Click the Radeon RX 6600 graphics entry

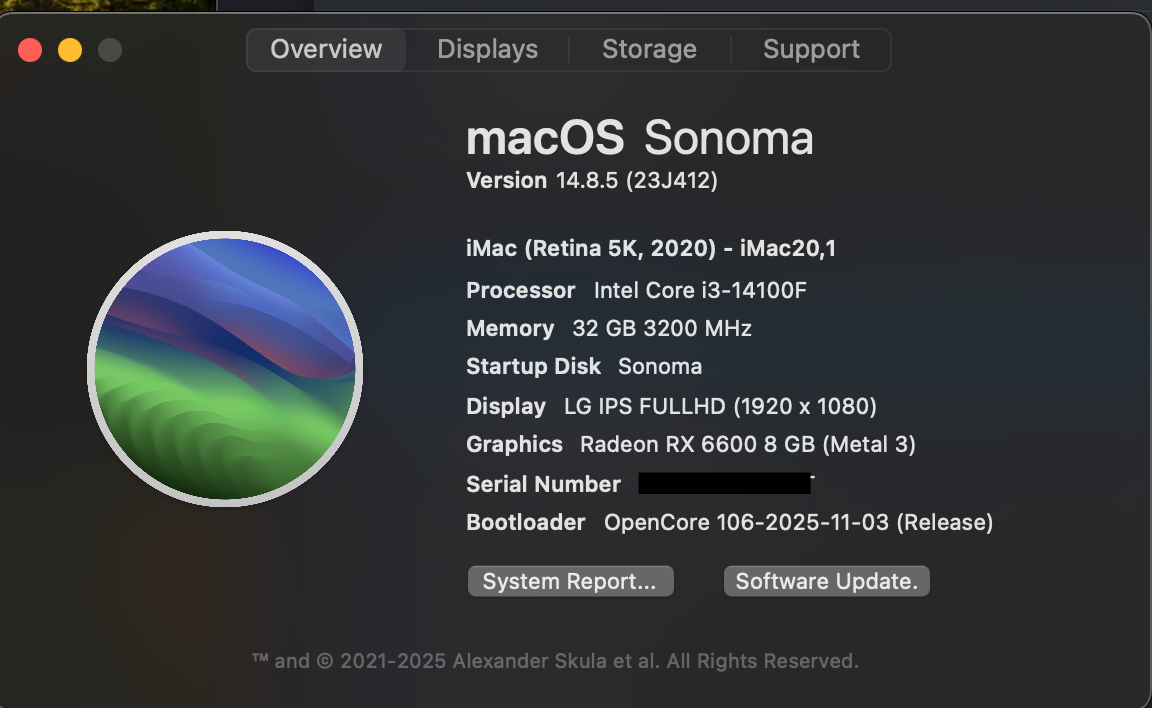747,445
